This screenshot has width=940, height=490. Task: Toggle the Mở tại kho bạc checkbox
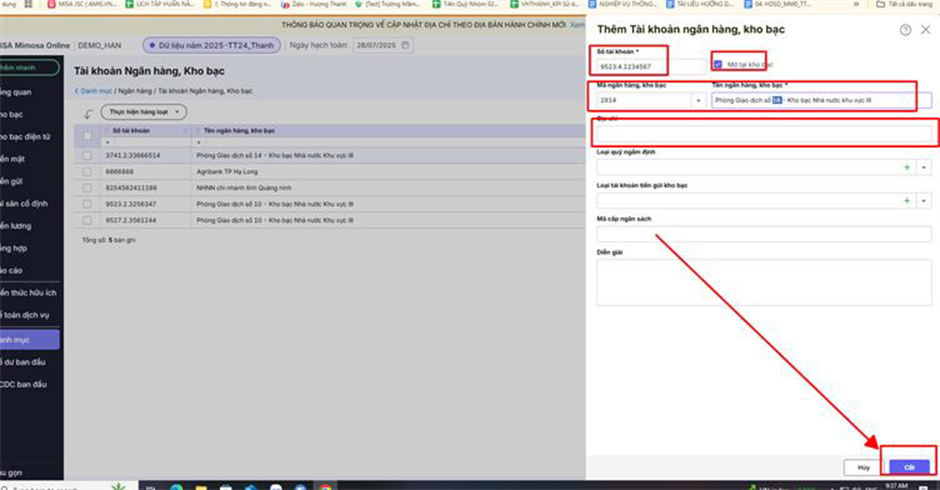[x=718, y=65]
